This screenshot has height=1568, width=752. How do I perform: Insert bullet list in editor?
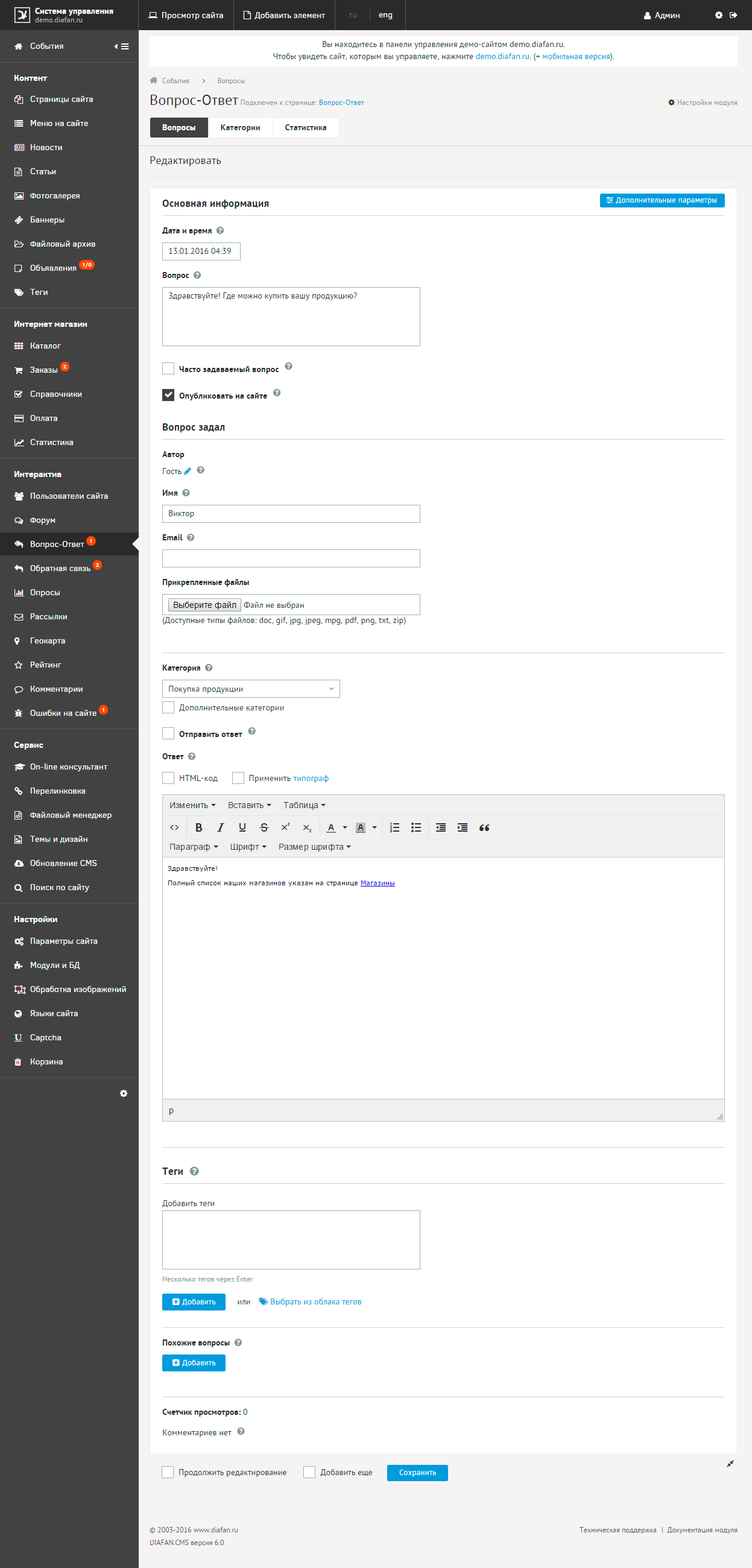coord(416,827)
